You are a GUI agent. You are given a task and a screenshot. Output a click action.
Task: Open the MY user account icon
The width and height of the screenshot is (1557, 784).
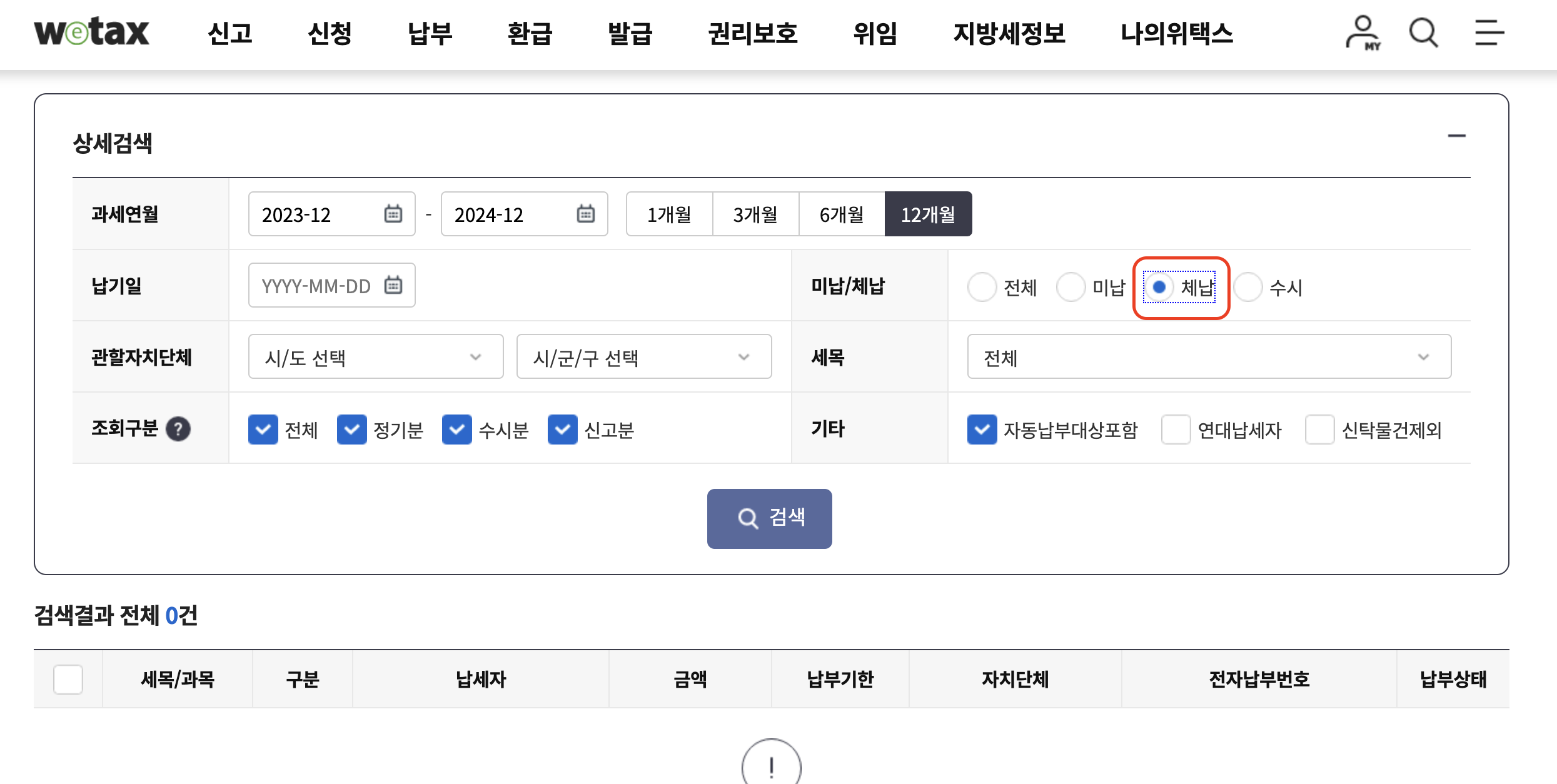point(1363,33)
